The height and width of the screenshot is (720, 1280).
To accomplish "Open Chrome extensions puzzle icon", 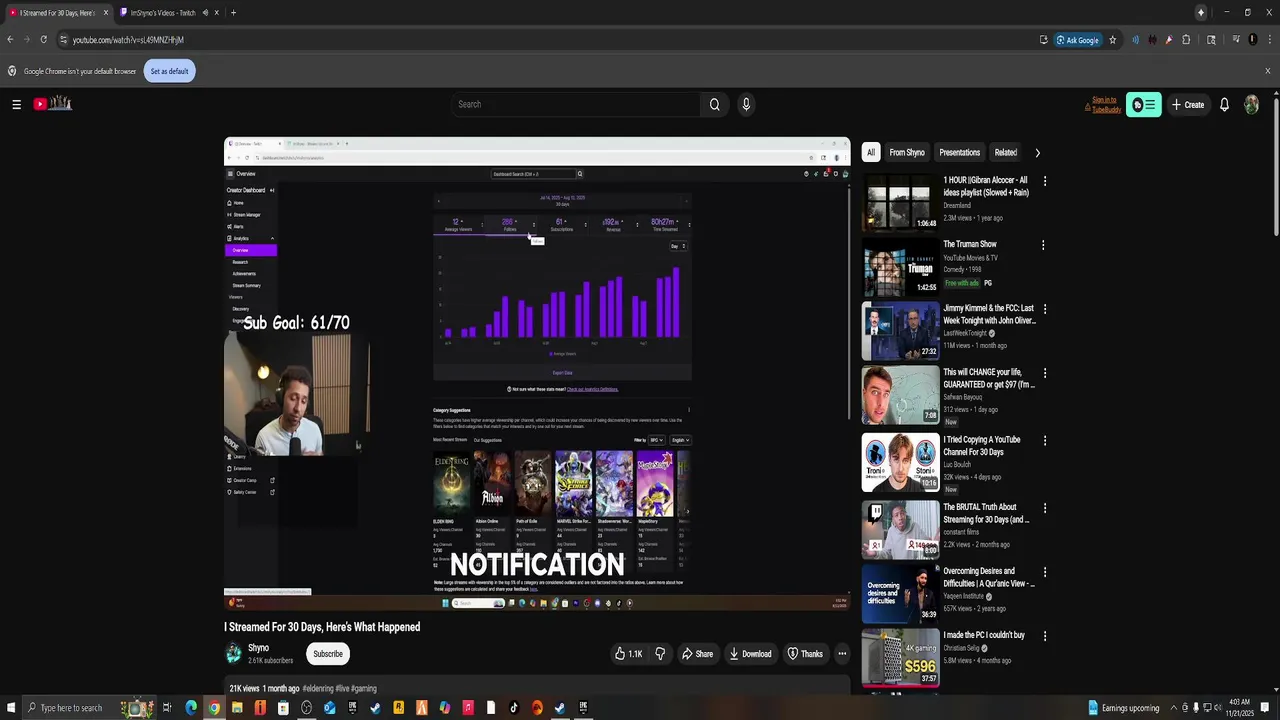I will pyautogui.click(x=1186, y=40).
